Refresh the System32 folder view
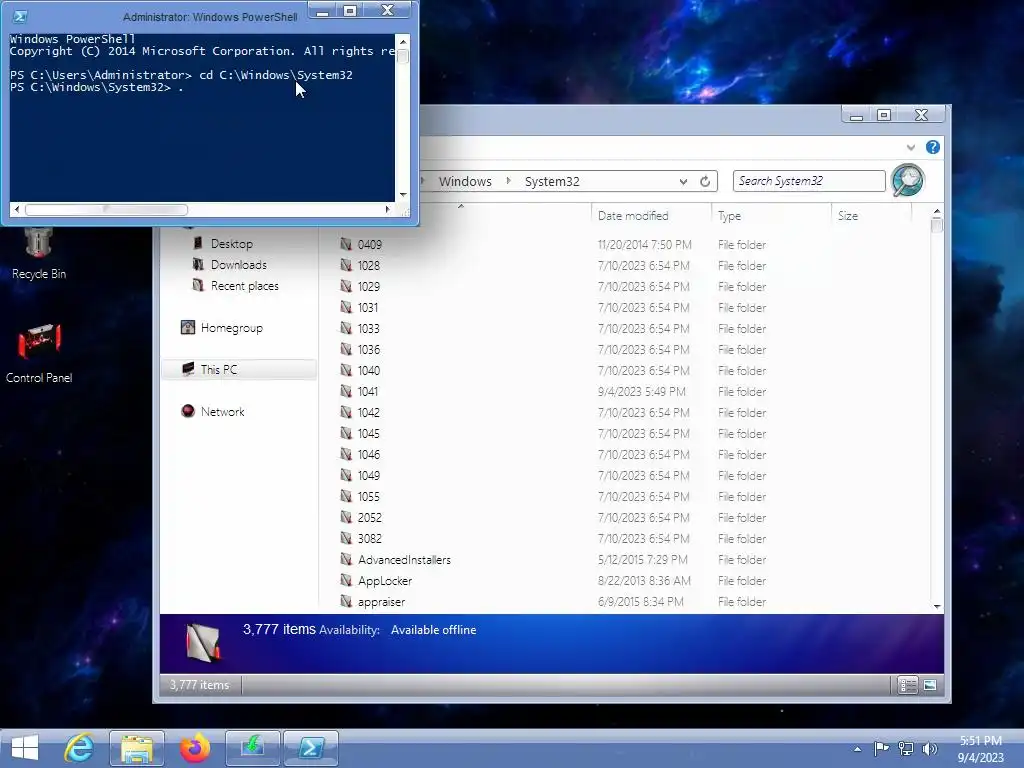1024x768 pixels. tap(705, 182)
